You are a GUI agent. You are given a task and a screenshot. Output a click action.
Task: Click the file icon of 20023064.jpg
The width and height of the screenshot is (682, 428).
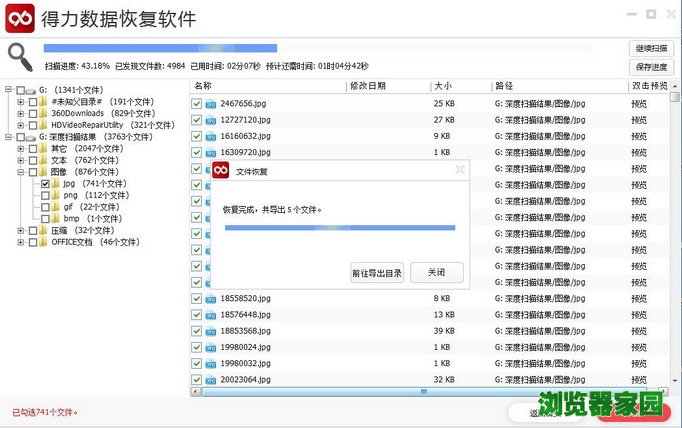210,379
